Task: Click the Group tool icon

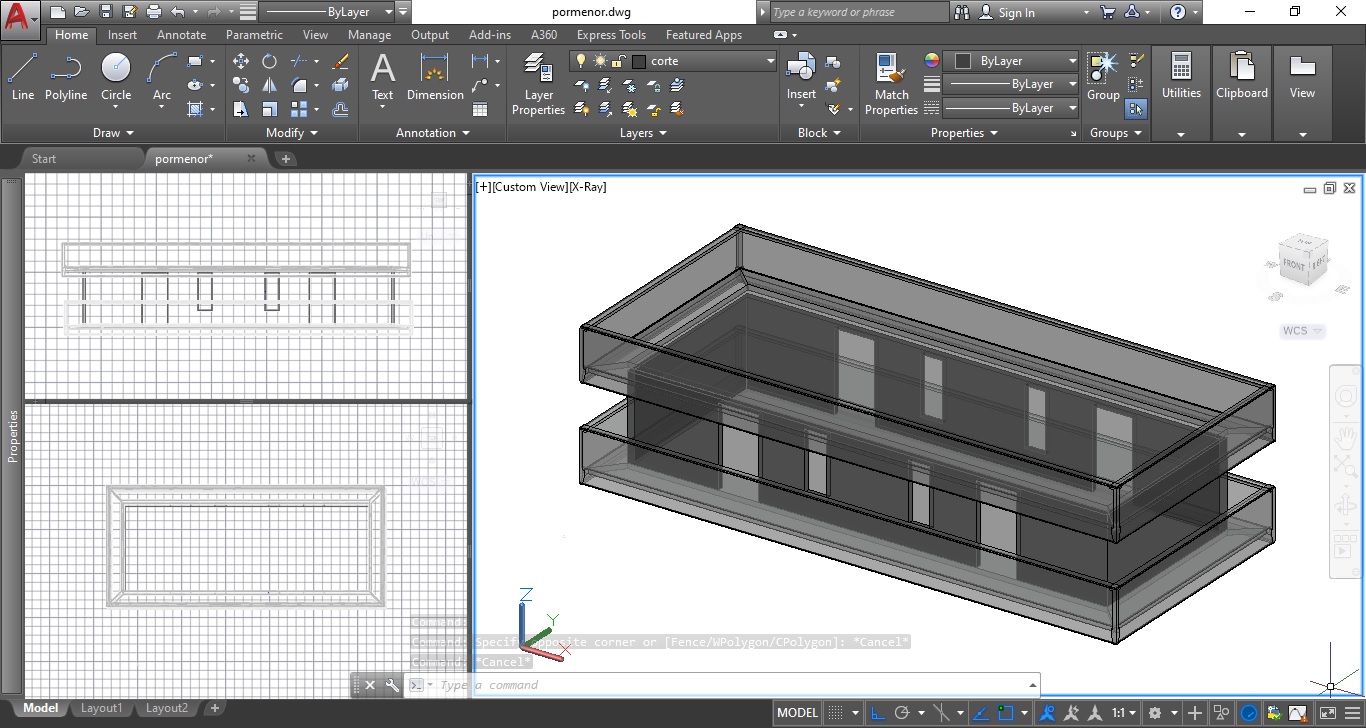Action: (1103, 77)
